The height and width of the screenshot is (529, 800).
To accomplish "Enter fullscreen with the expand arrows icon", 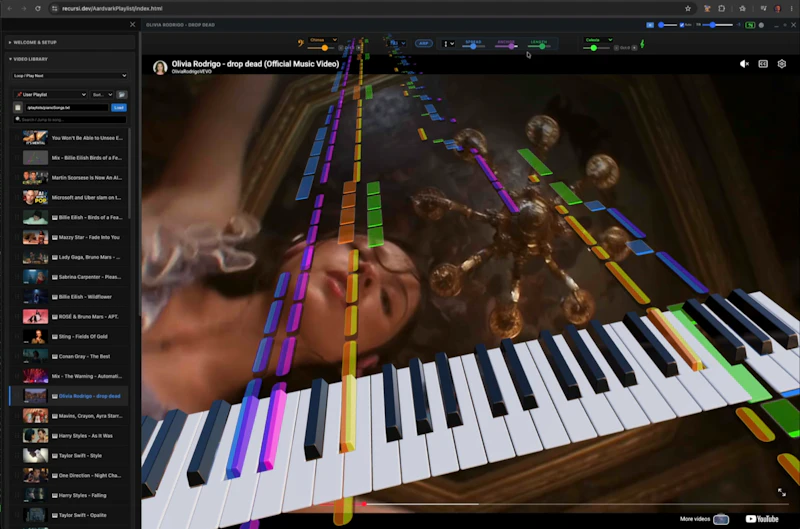I will pos(782,492).
